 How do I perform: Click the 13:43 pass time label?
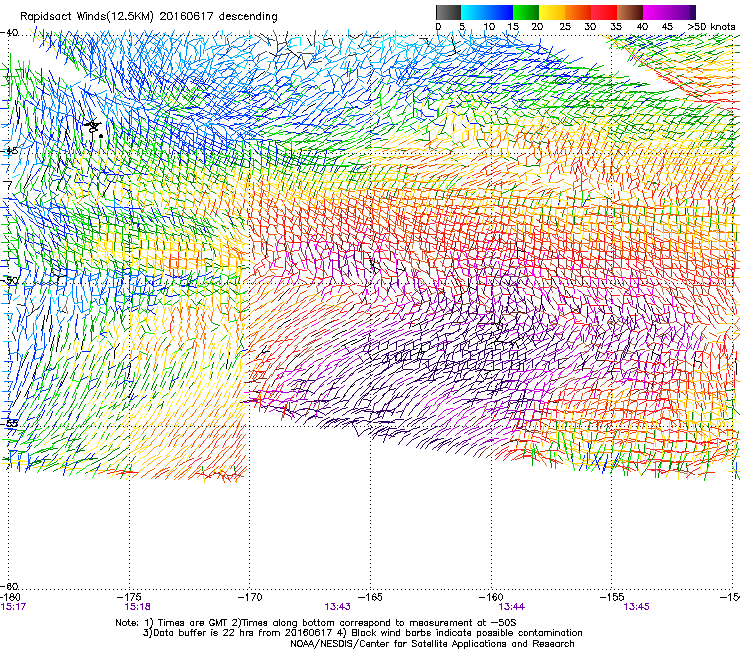point(337,607)
